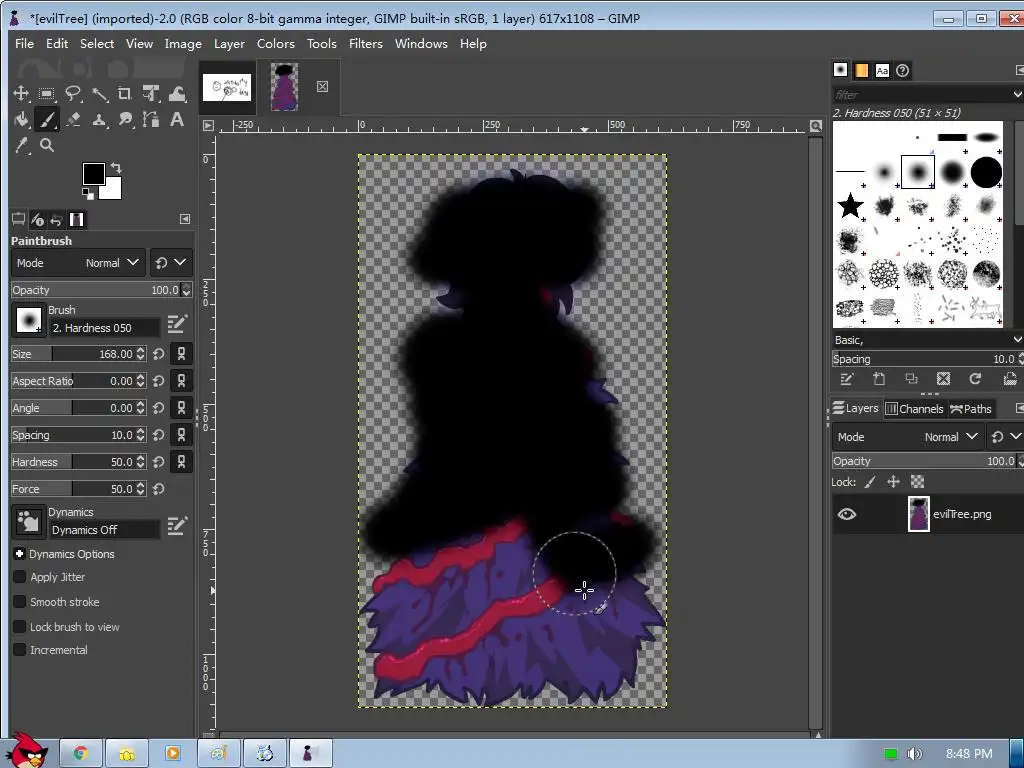Viewport: 1024px width, 768px height.
Task: Reset colors to default black and white
Action: (x=88, y=193)
